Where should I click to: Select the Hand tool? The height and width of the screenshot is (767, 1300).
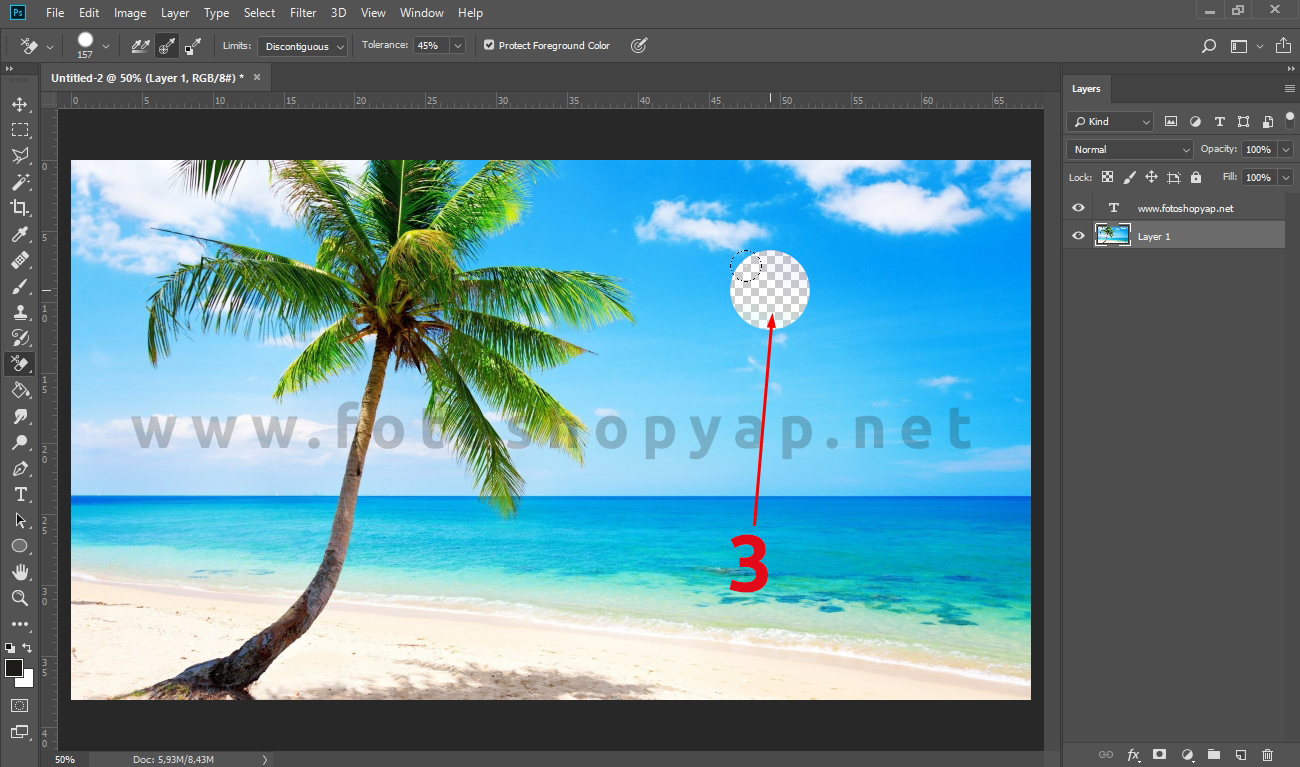(x=19, y=572)
